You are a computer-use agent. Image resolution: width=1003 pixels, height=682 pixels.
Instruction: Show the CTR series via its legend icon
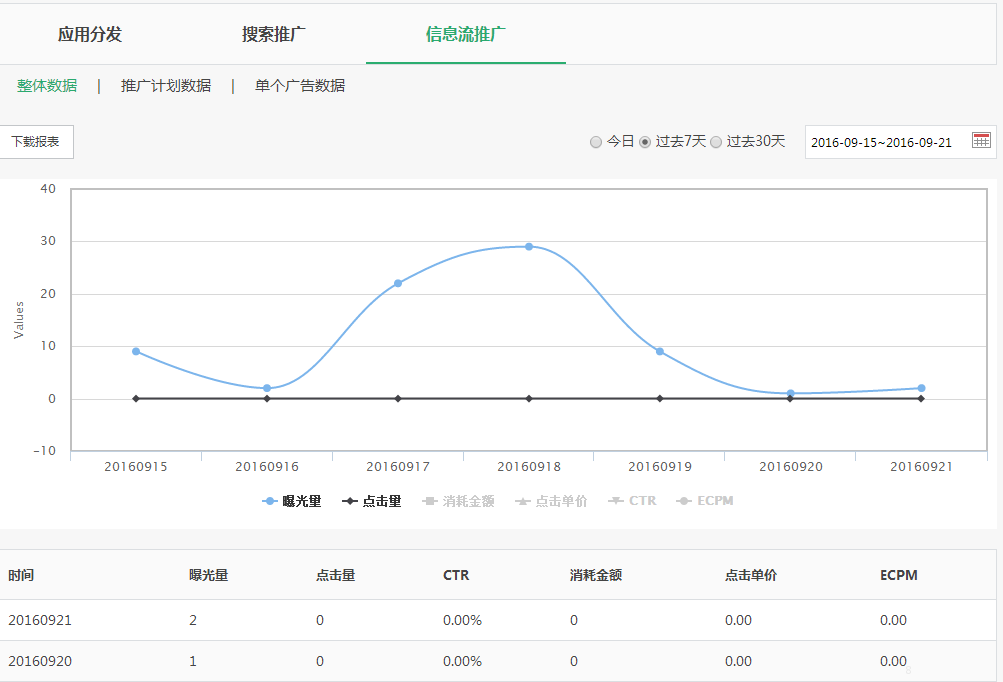coord(614,500)
